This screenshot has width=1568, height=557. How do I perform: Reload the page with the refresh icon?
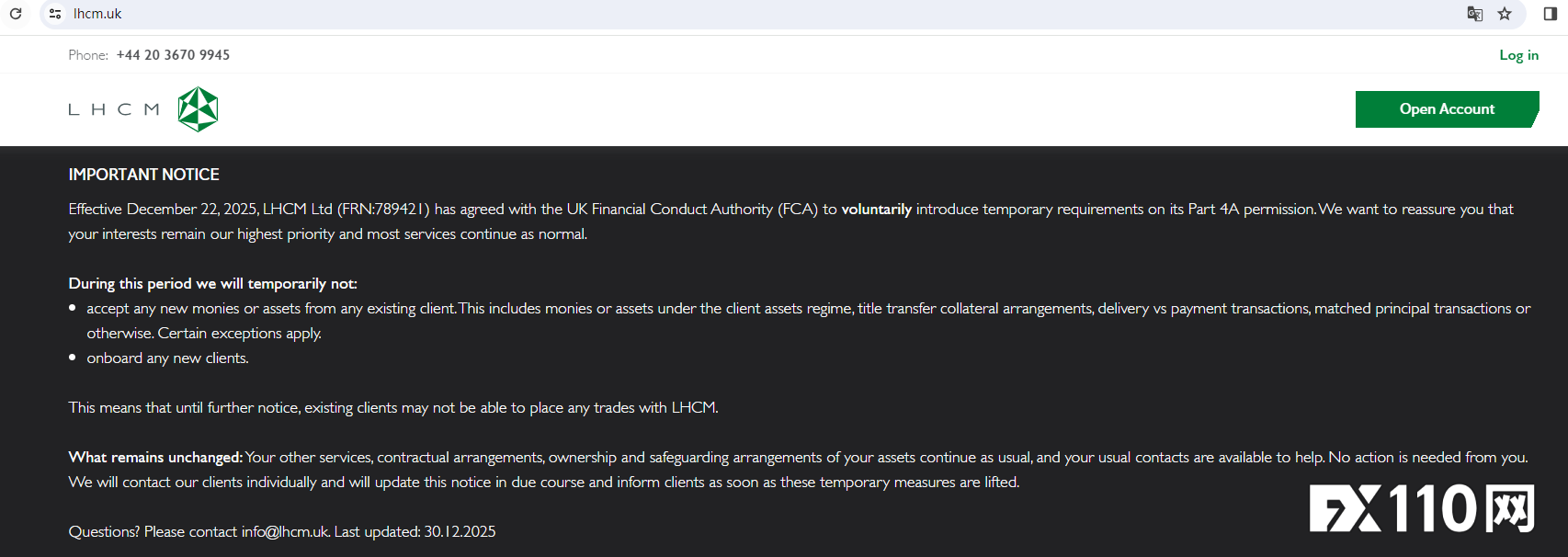[x=16, y=14]
